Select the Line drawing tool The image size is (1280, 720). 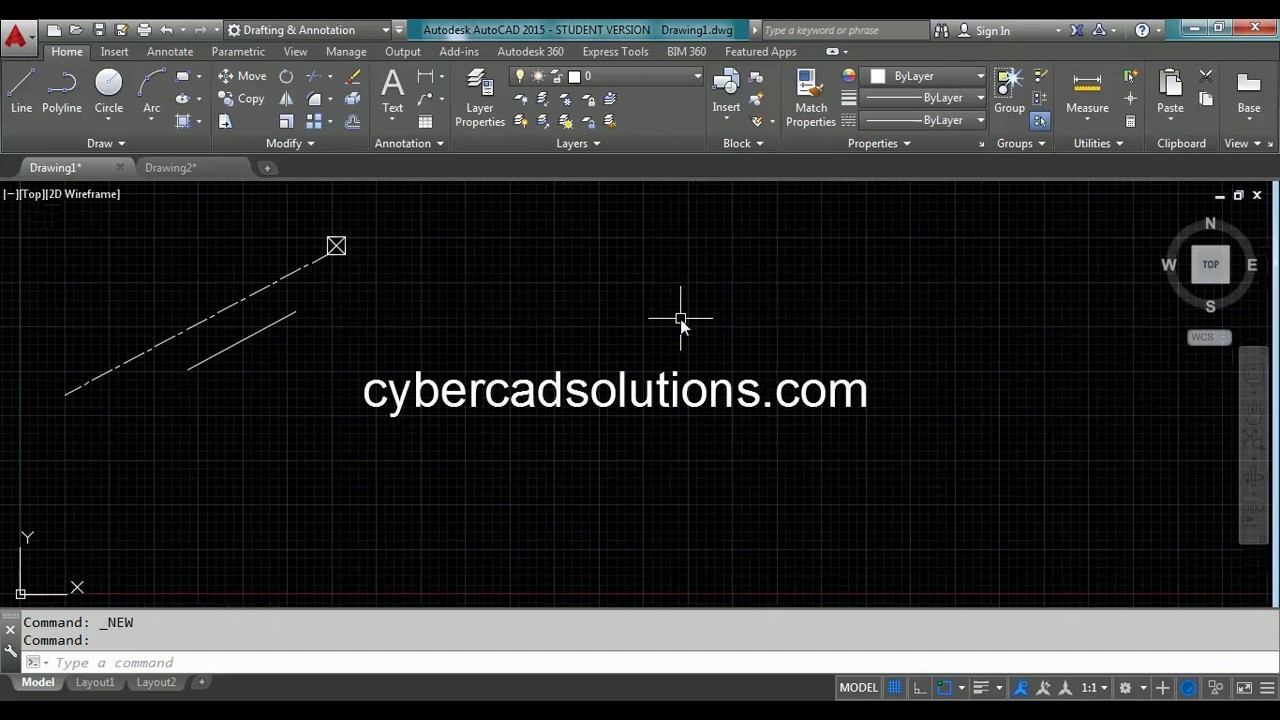pyautogui.click(x=21, y=91)
